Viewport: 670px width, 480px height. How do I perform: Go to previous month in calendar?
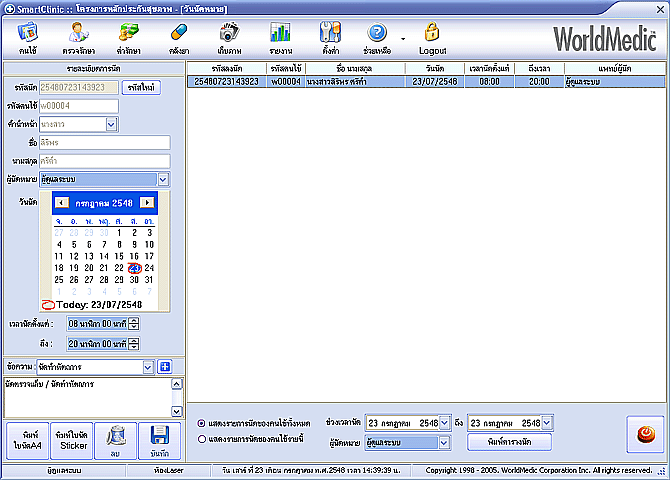click(x=62, y=202)
